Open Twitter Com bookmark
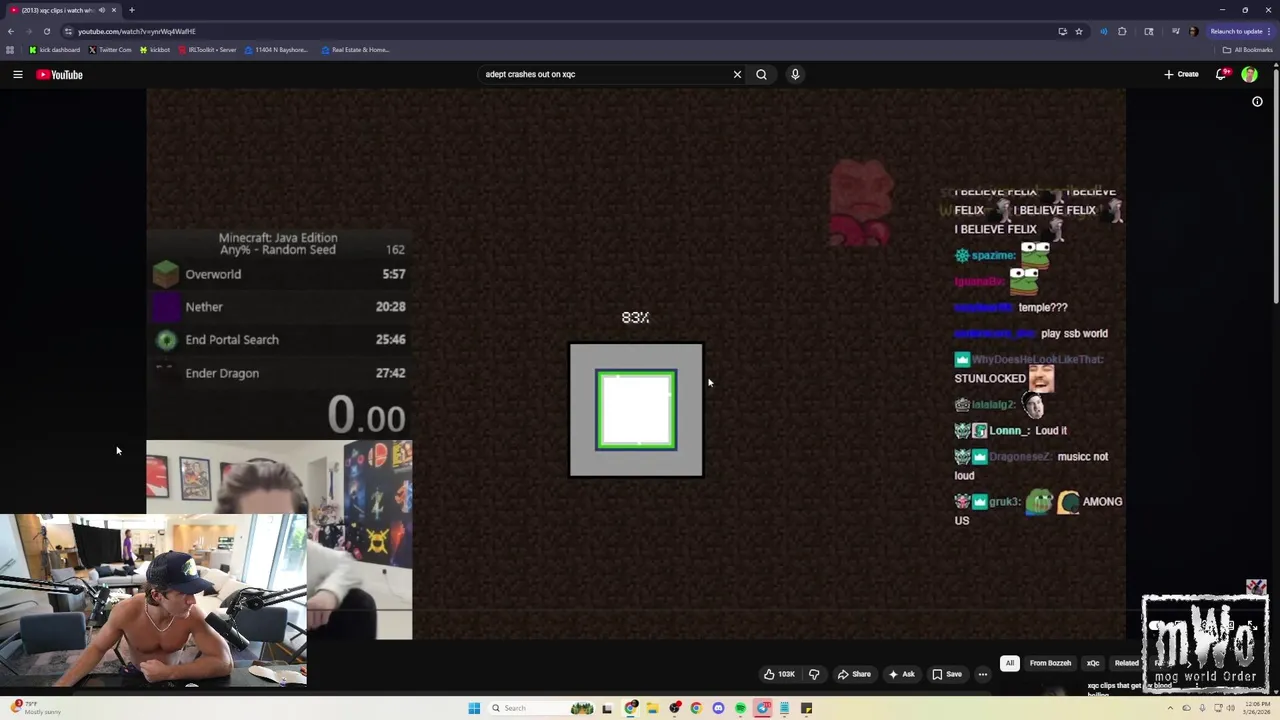The height and width of the screenshot is (720, 1280). [110, 50]
